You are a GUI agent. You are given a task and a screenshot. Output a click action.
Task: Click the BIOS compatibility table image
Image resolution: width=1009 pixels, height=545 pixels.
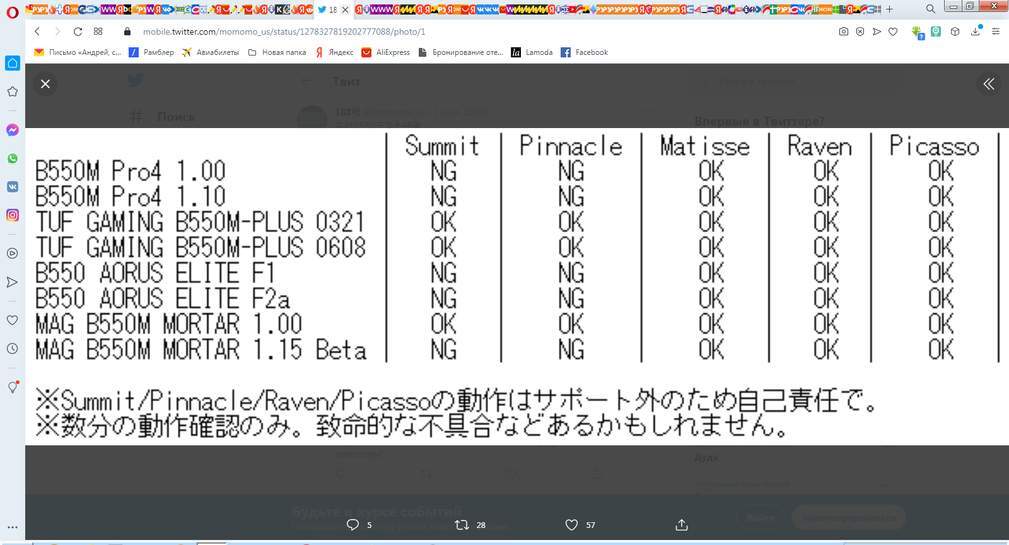click(x=517, y=286)
